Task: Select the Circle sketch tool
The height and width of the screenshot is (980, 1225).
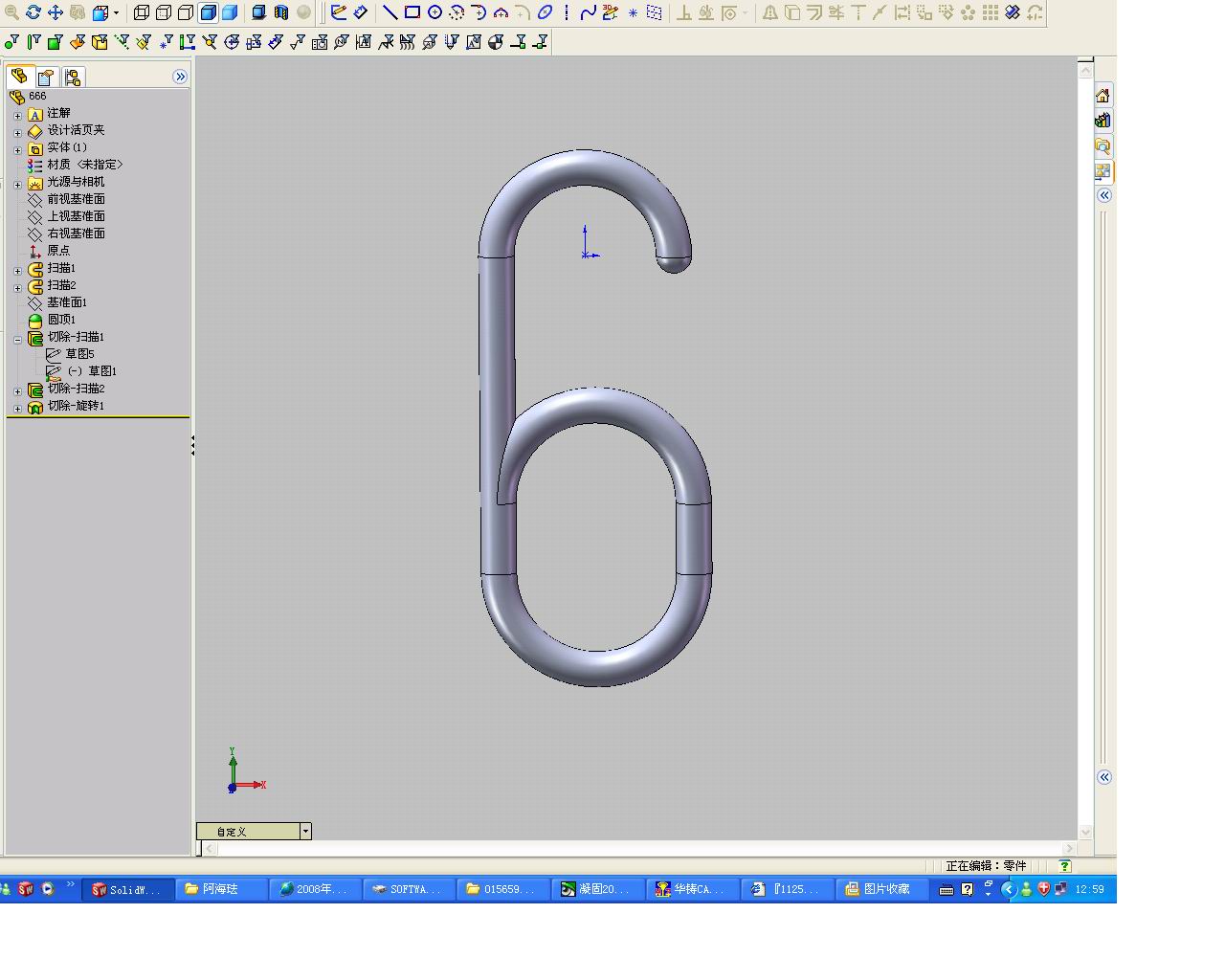Action: [434, 12]
